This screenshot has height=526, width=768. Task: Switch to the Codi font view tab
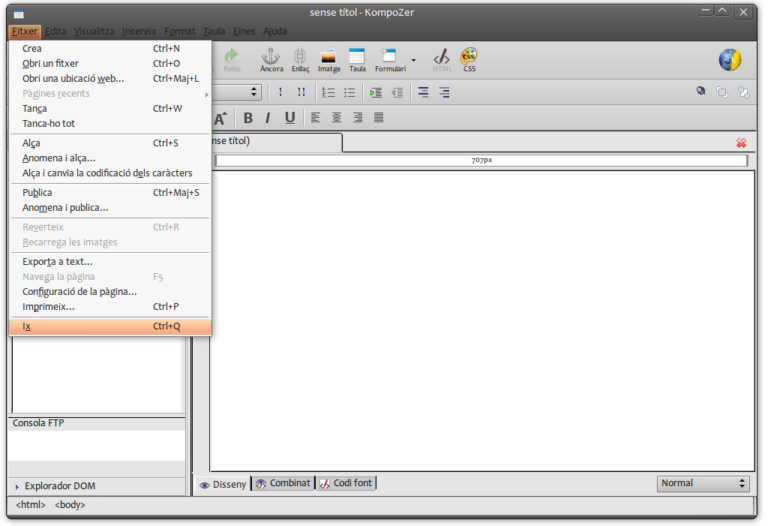(x=346, y=483)
